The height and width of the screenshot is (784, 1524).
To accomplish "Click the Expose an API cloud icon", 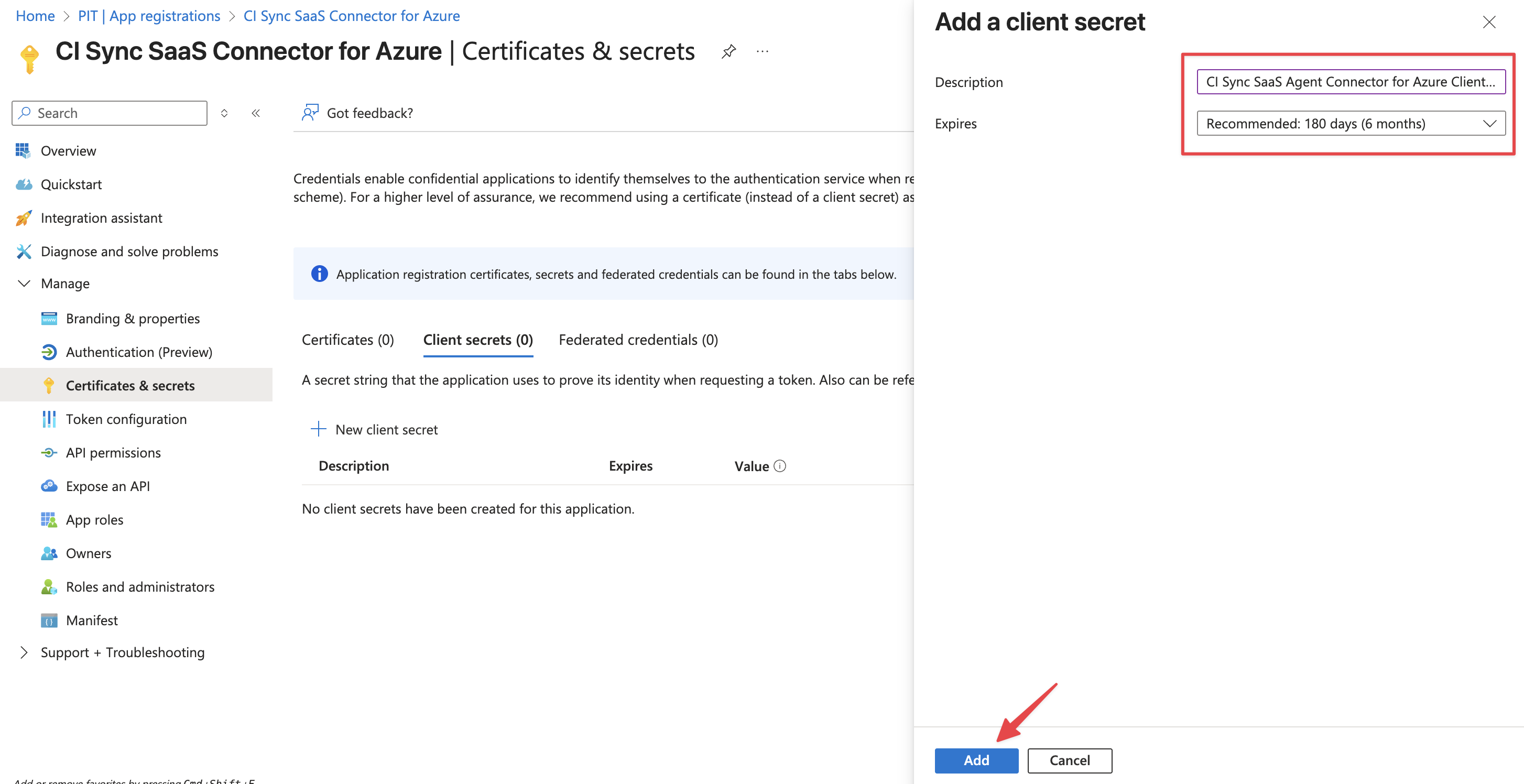I will [x=49, y=486].
